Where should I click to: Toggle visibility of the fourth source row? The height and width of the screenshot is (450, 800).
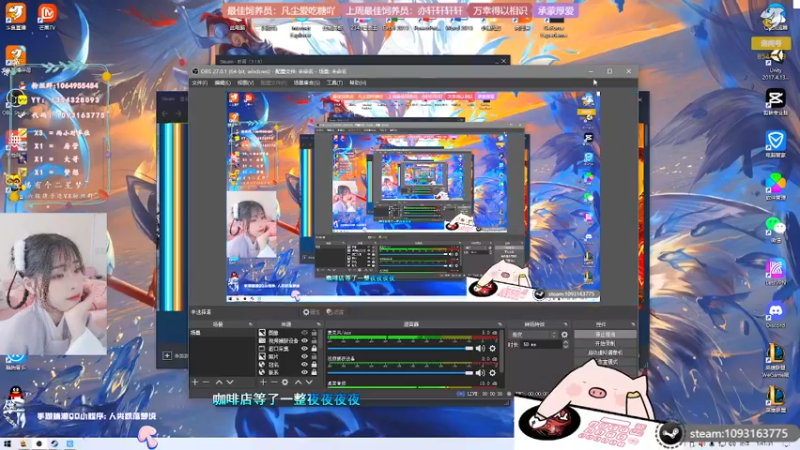point(305,357)
